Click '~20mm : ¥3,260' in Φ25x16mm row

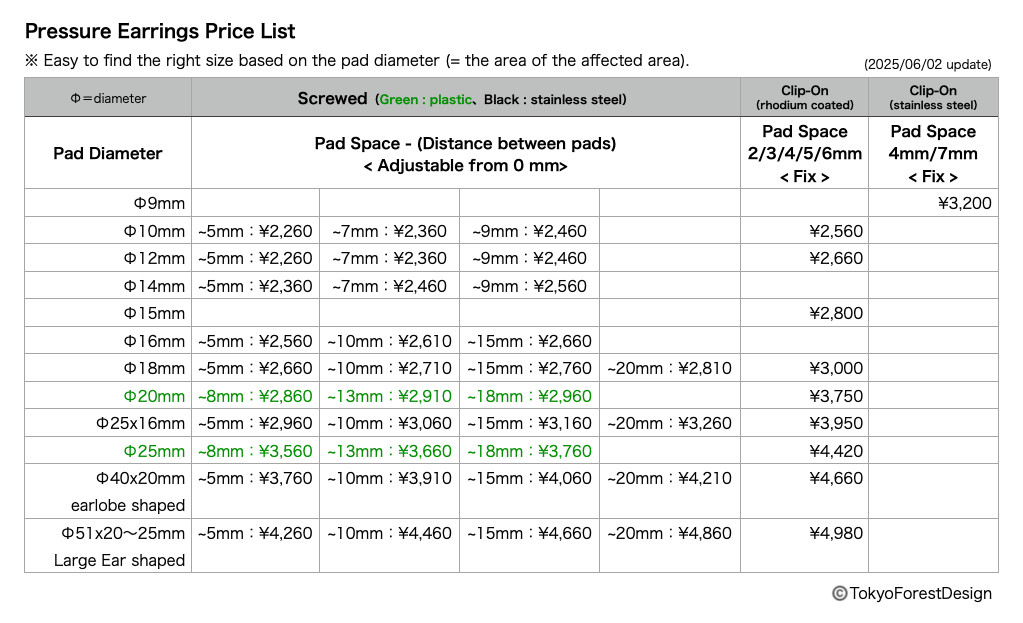tap(669, 423)
